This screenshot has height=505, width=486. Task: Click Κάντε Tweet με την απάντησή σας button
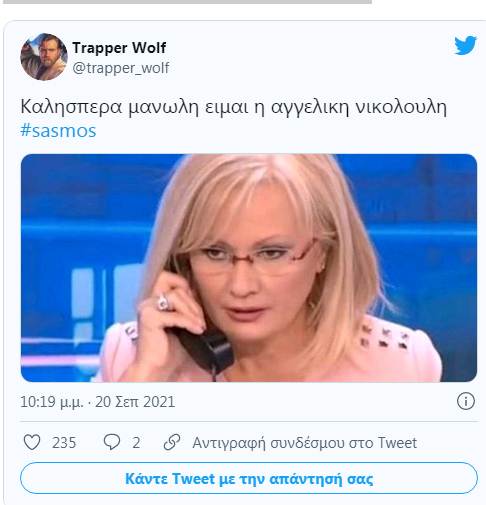(x=249, y=478)
